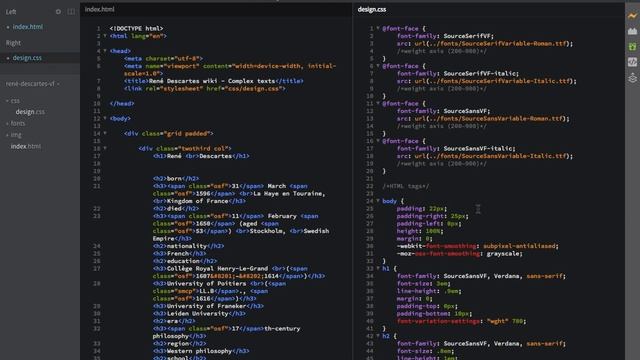Viewport: 640px width, 360px height.
Task: Fold the body rule at line 24
Action: 378,201
